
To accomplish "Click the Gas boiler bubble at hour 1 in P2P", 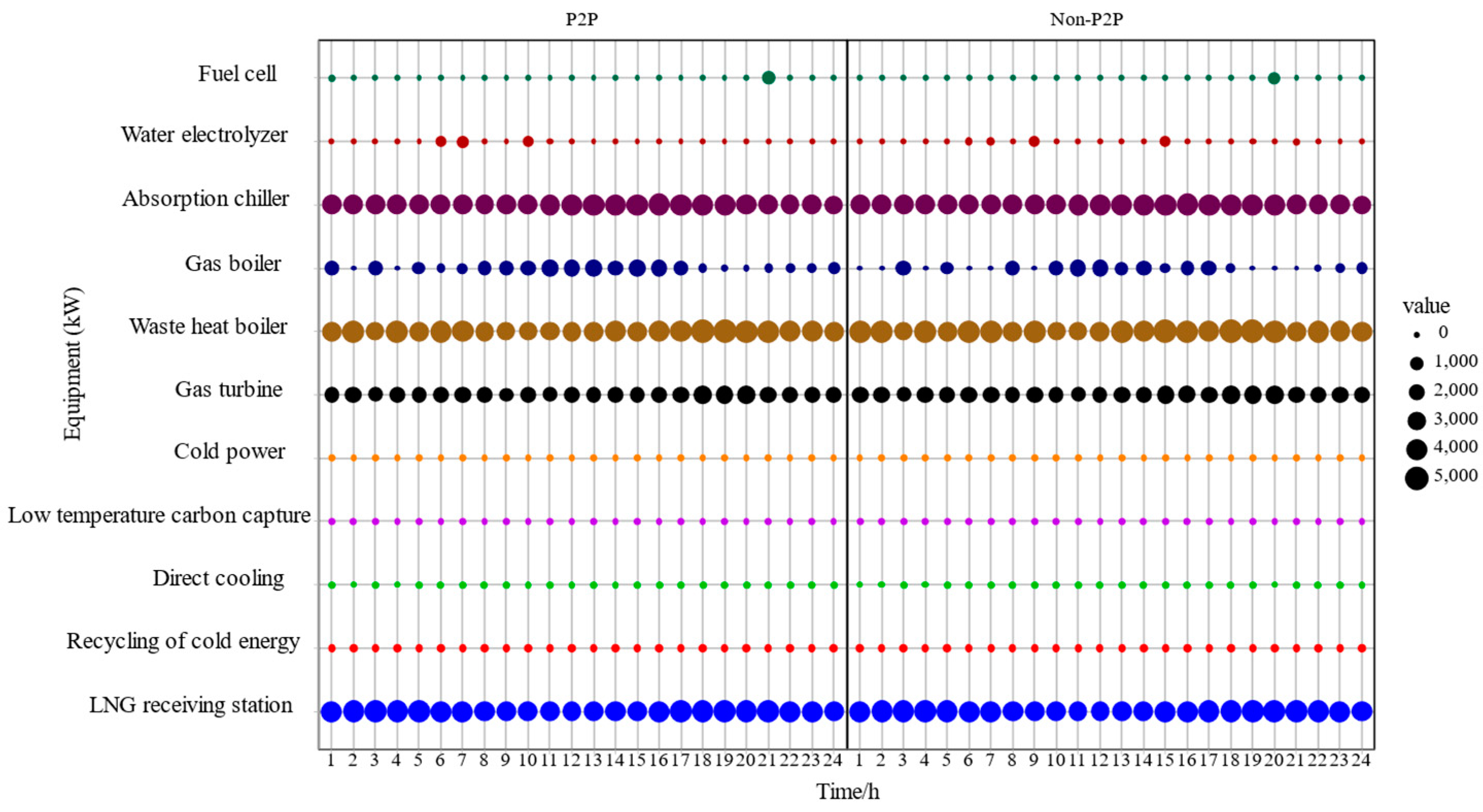I will [x=332, y=268].
